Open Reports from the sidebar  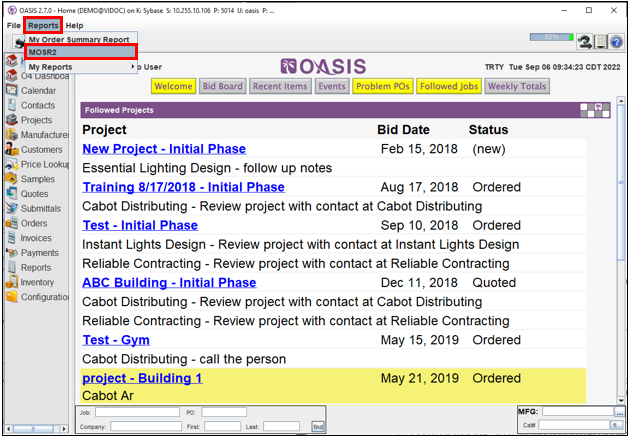29,268
